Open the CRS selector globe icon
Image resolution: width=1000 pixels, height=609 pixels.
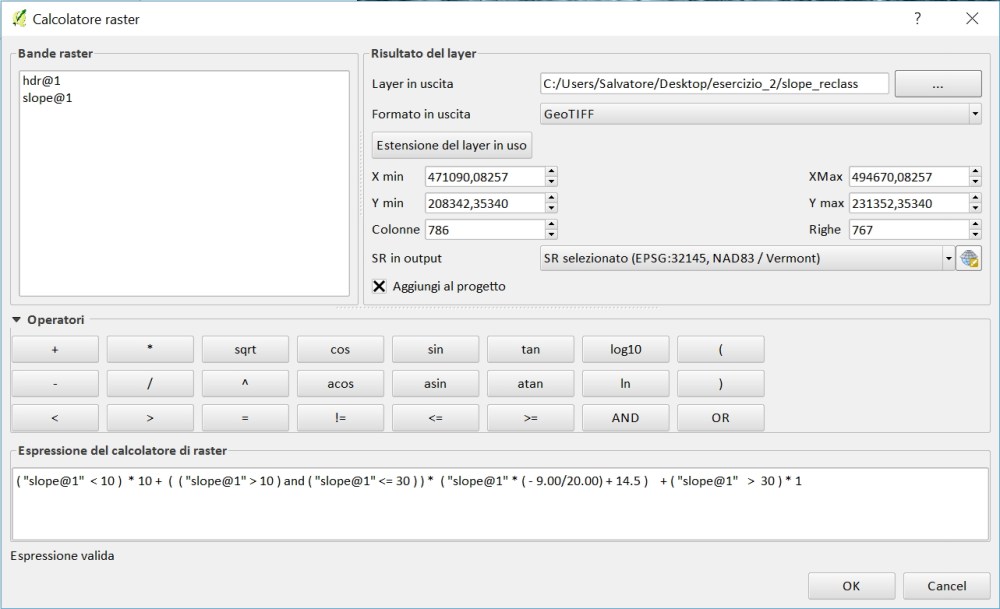click(969, 258)
